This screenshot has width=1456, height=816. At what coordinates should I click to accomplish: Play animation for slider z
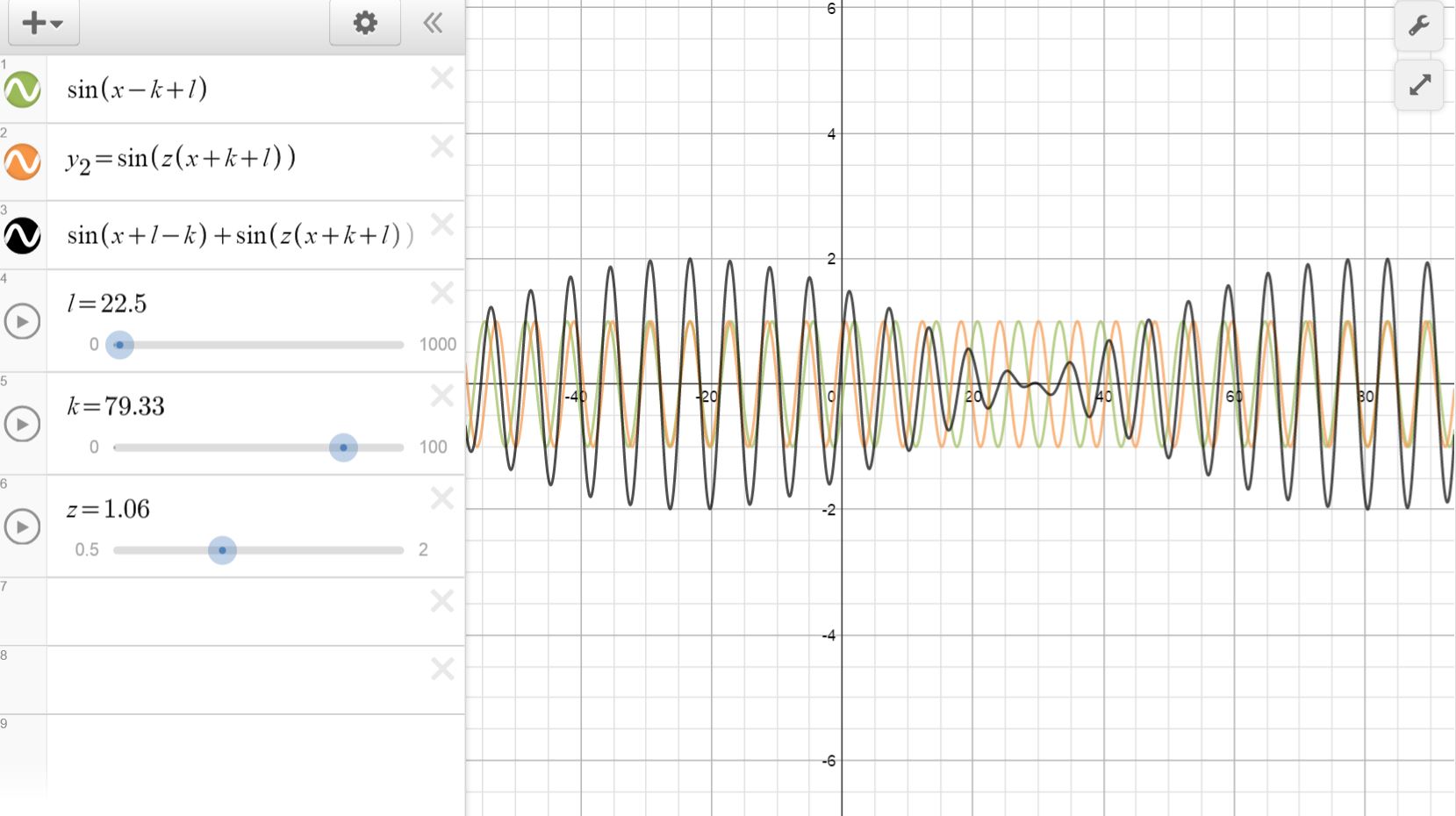tap(23, 527)
